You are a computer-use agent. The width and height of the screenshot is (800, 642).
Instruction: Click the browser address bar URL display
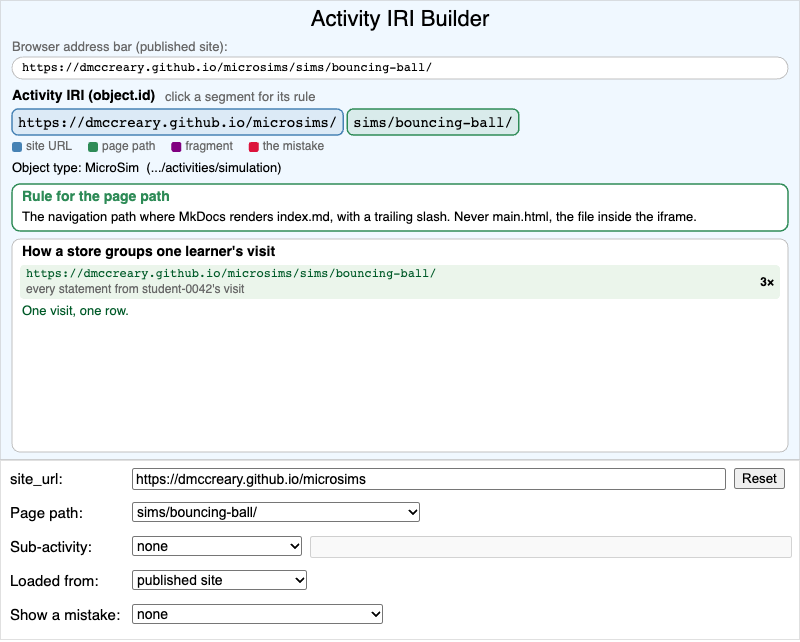click(400, 68)
